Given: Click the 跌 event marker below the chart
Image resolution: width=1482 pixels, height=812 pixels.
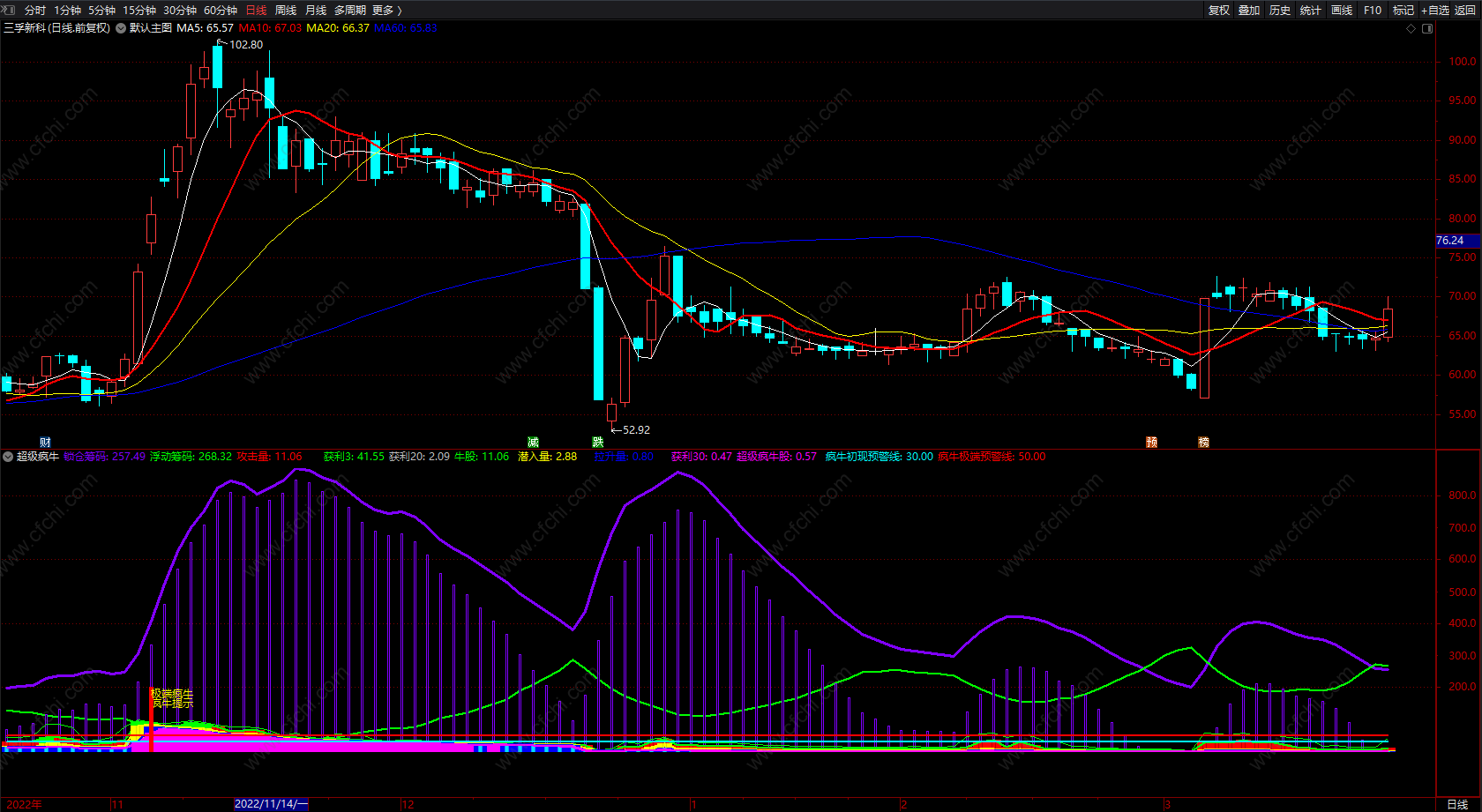Looking at the screenshot, I should pyautogui.click(x=598, y=443).
